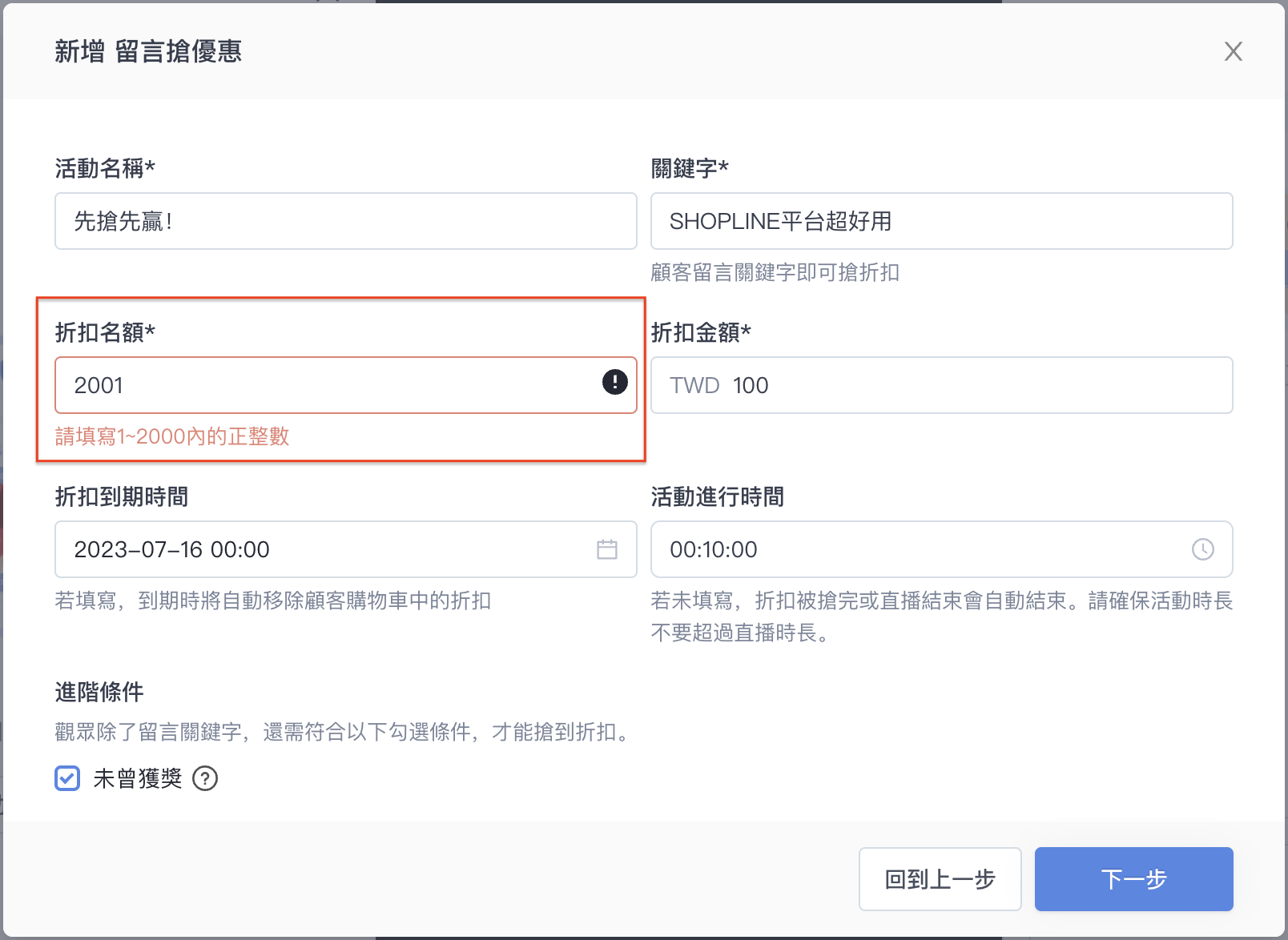Click the error exclamation icon in 折扣名額
Viewport: 1288px width, 940px height.
[614, 382]
